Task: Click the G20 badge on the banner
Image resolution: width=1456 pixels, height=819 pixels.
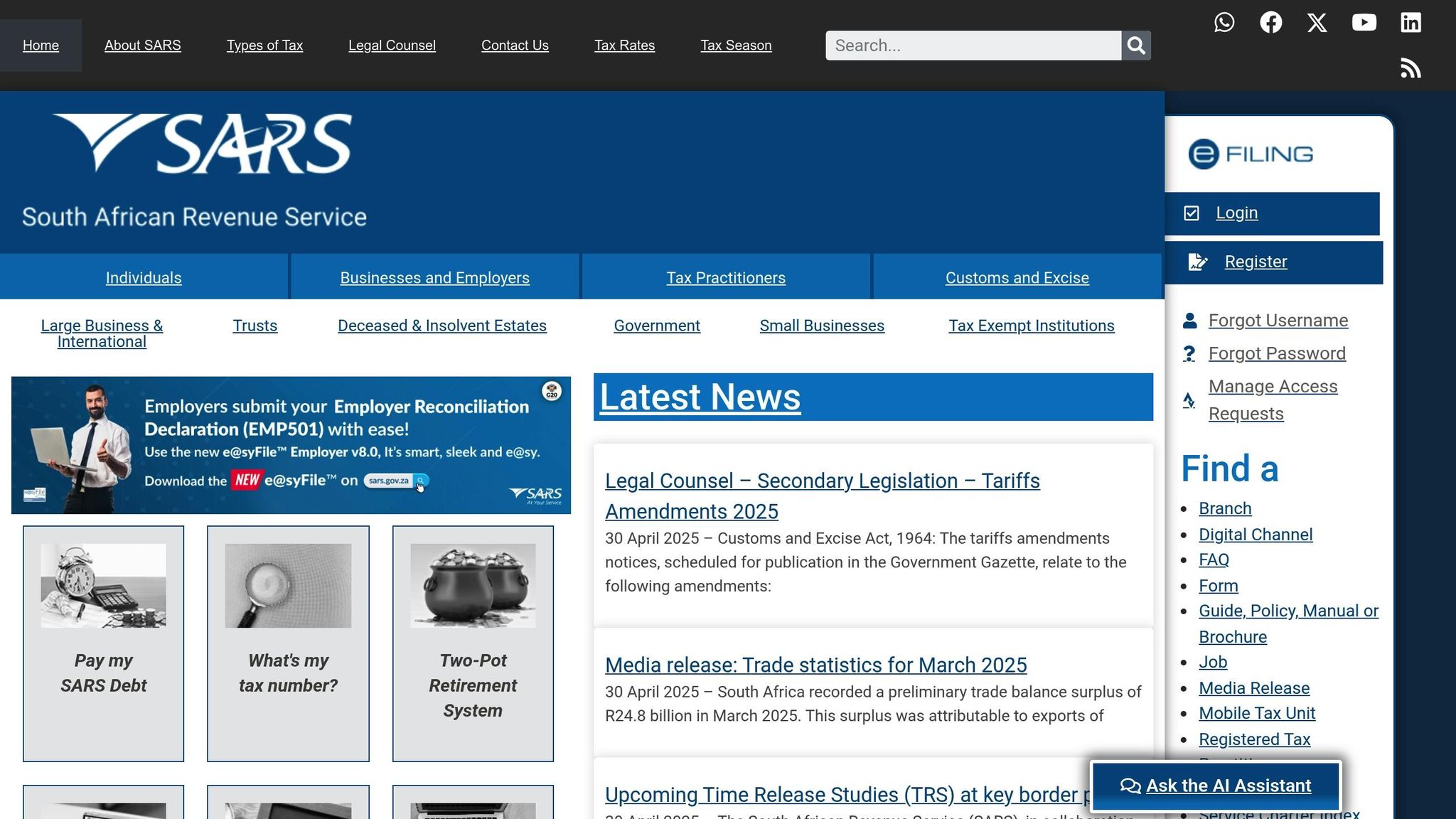Action: pos(552,392)
